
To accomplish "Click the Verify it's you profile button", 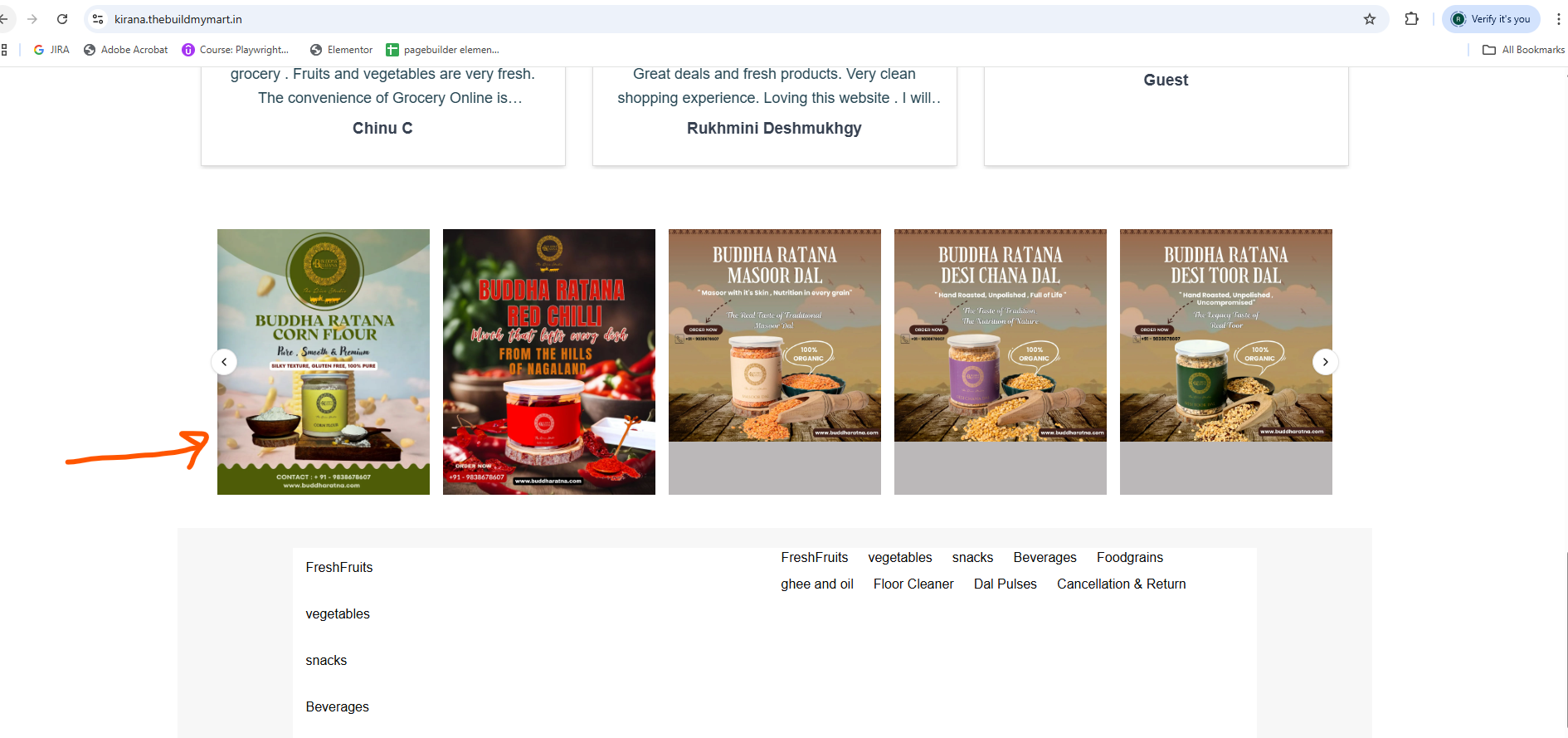I will click(1491, 19).
